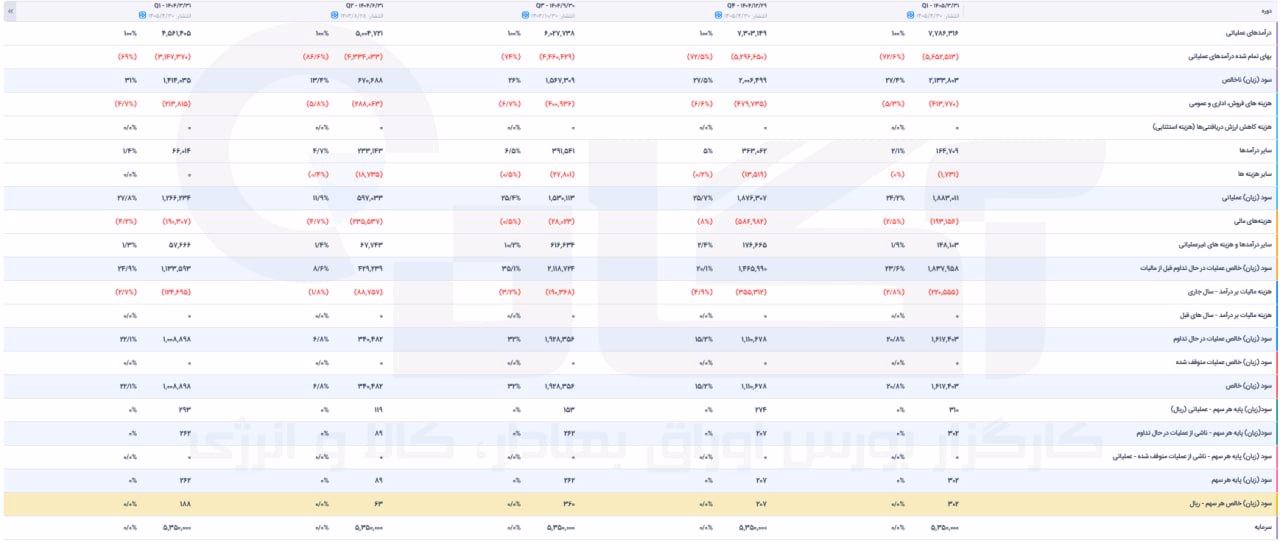1280x542 pixels.
Task: Select the 'سود (زیان) عملیاتی' row label
Action: point(1243,199)
